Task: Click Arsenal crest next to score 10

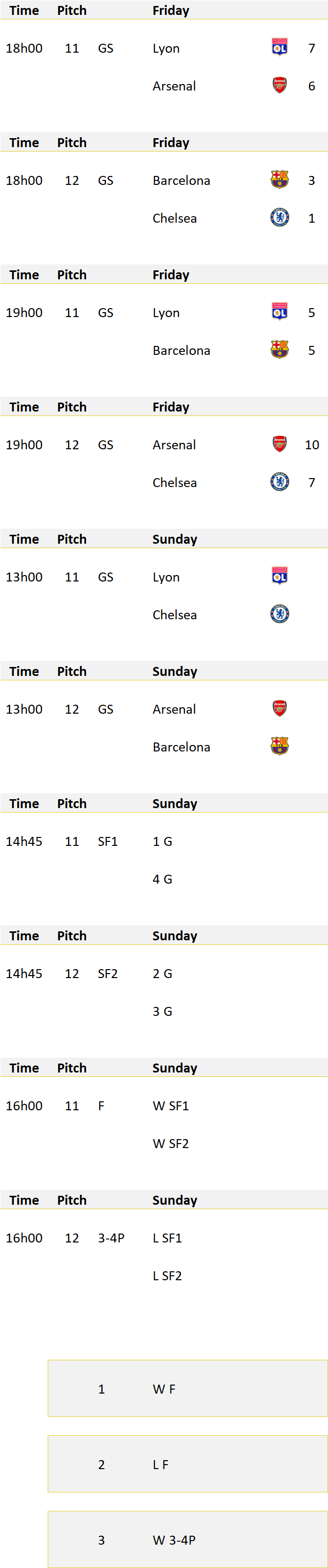Action: pyautogui.click(x=279, y=444)
